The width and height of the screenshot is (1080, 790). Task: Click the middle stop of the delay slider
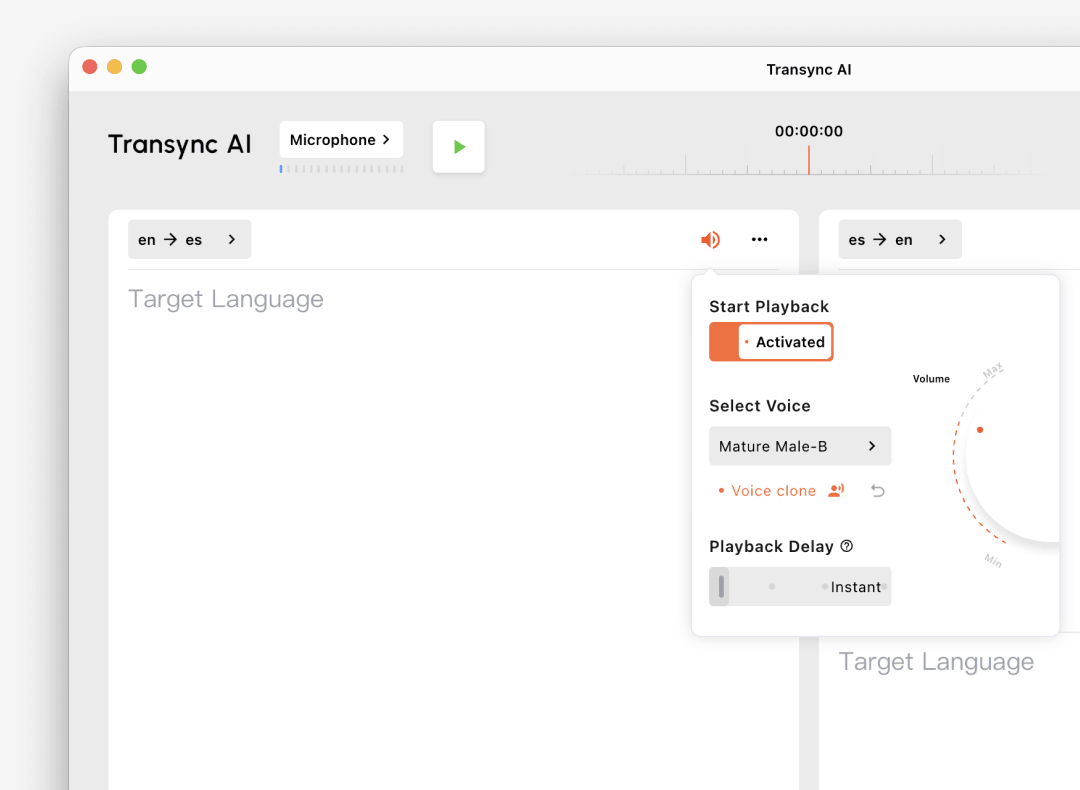tap(772, 587)
